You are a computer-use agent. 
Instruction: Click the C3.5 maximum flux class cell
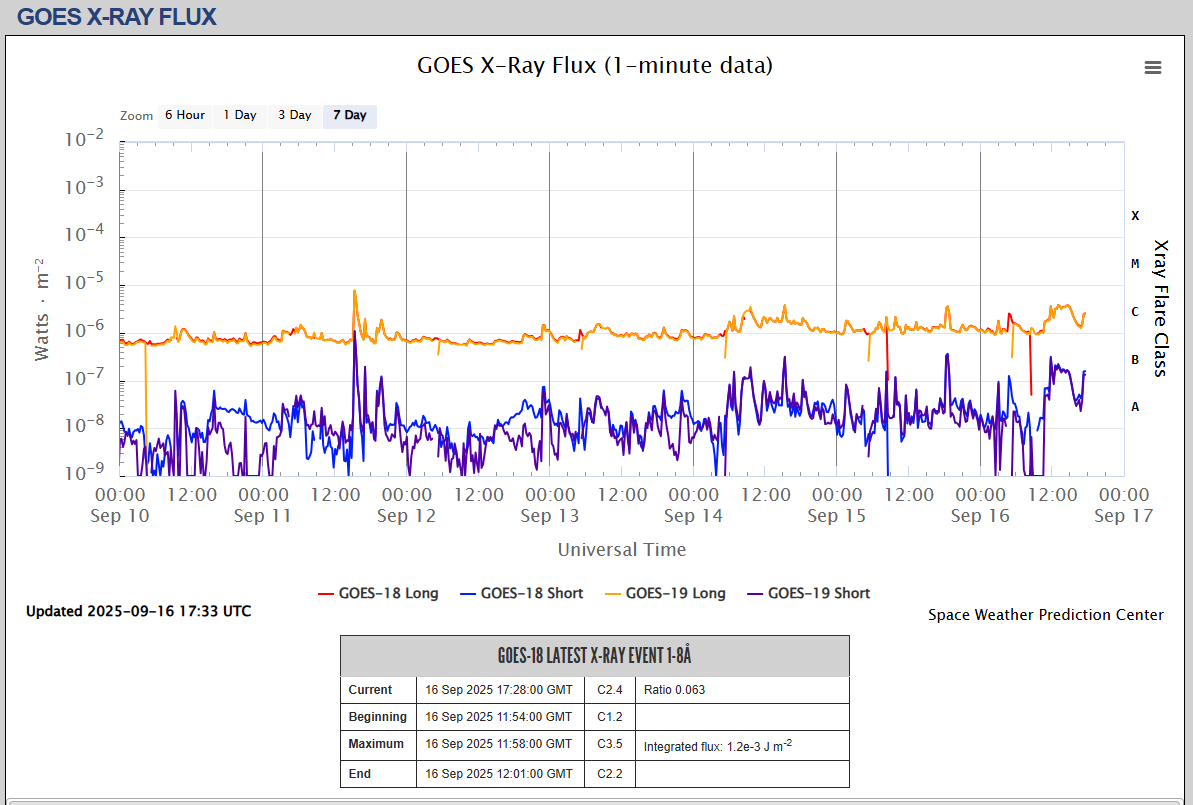tap(609, 744)
